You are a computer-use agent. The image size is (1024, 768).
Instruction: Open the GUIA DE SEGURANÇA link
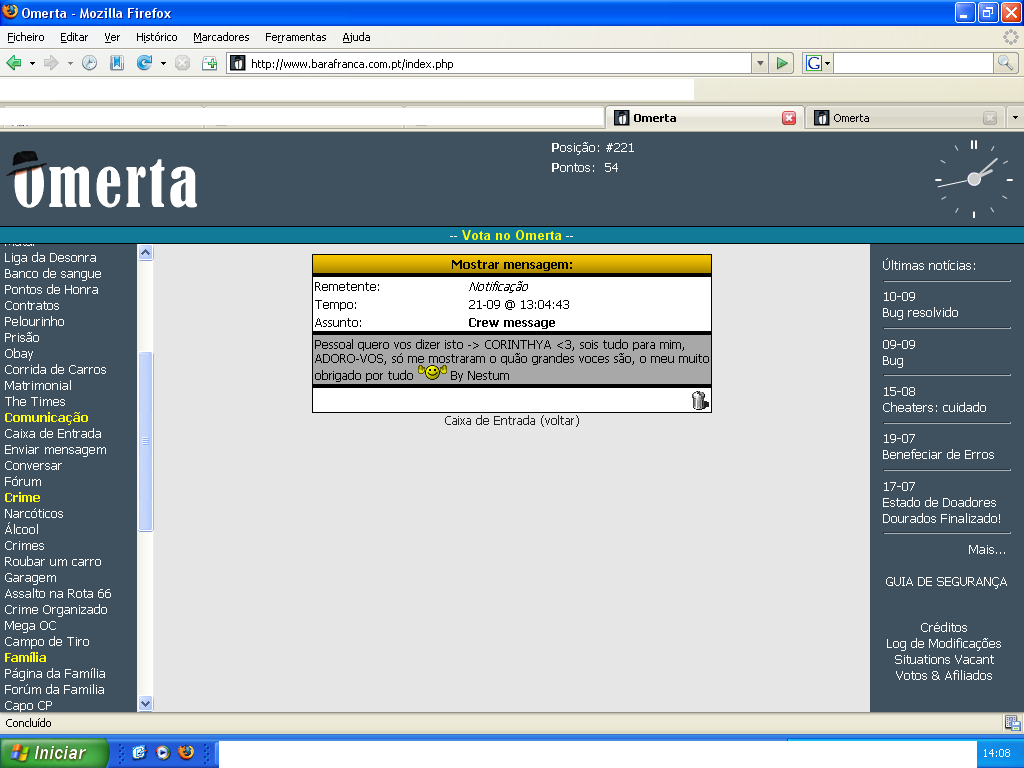[x=945, y=582]
